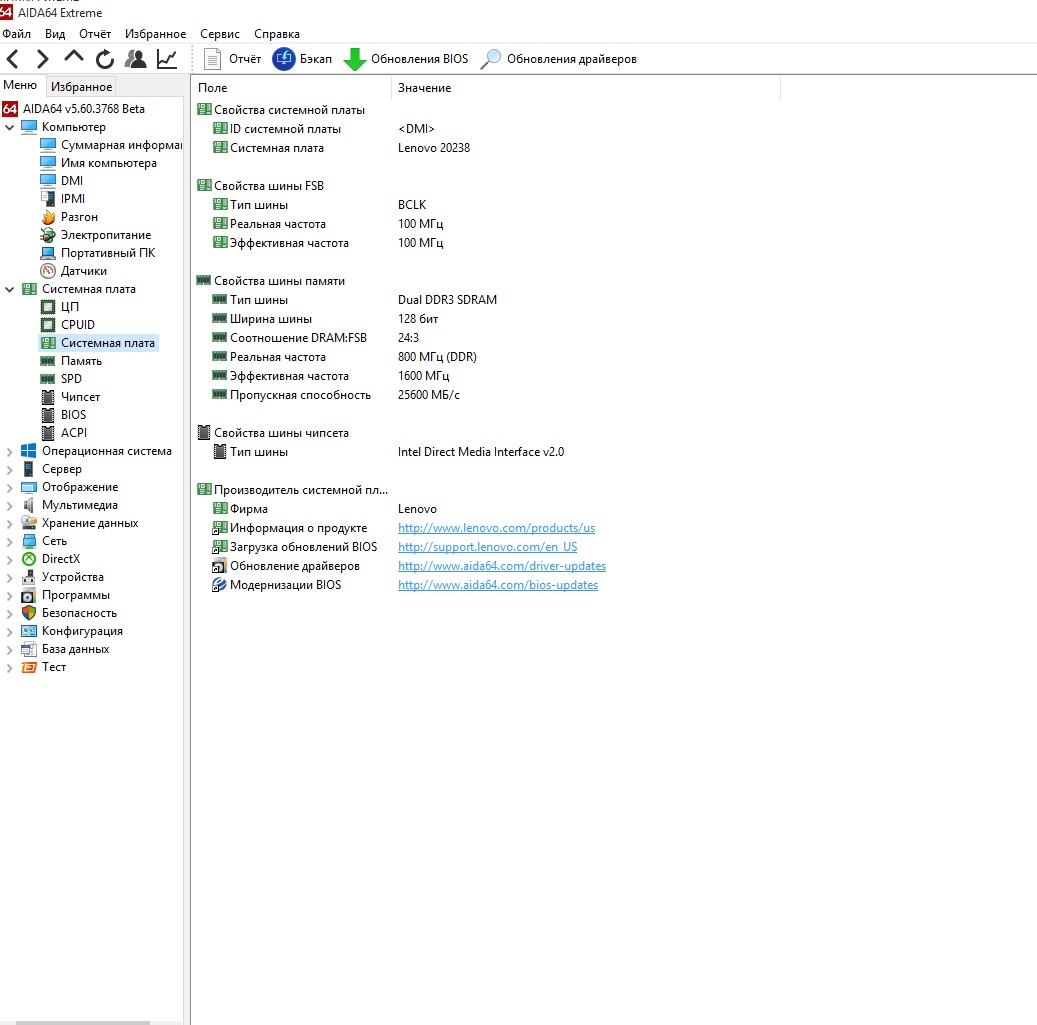Select the ЦП processor icon
The image size is (1037, 1025).
(x=48, y=307)
